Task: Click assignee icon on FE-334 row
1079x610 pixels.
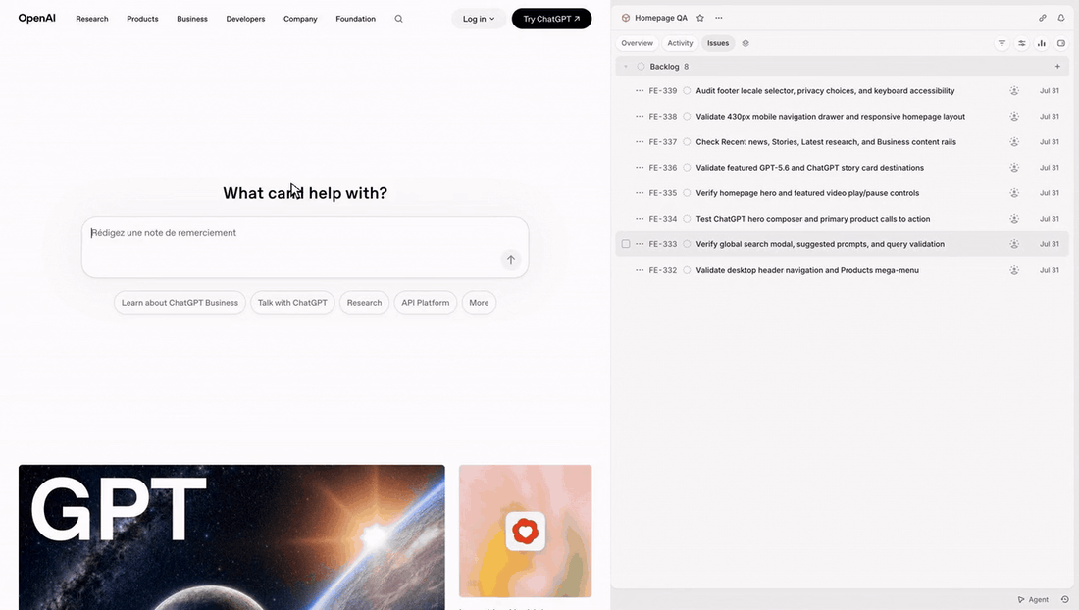Action: tap(1014, 219)
